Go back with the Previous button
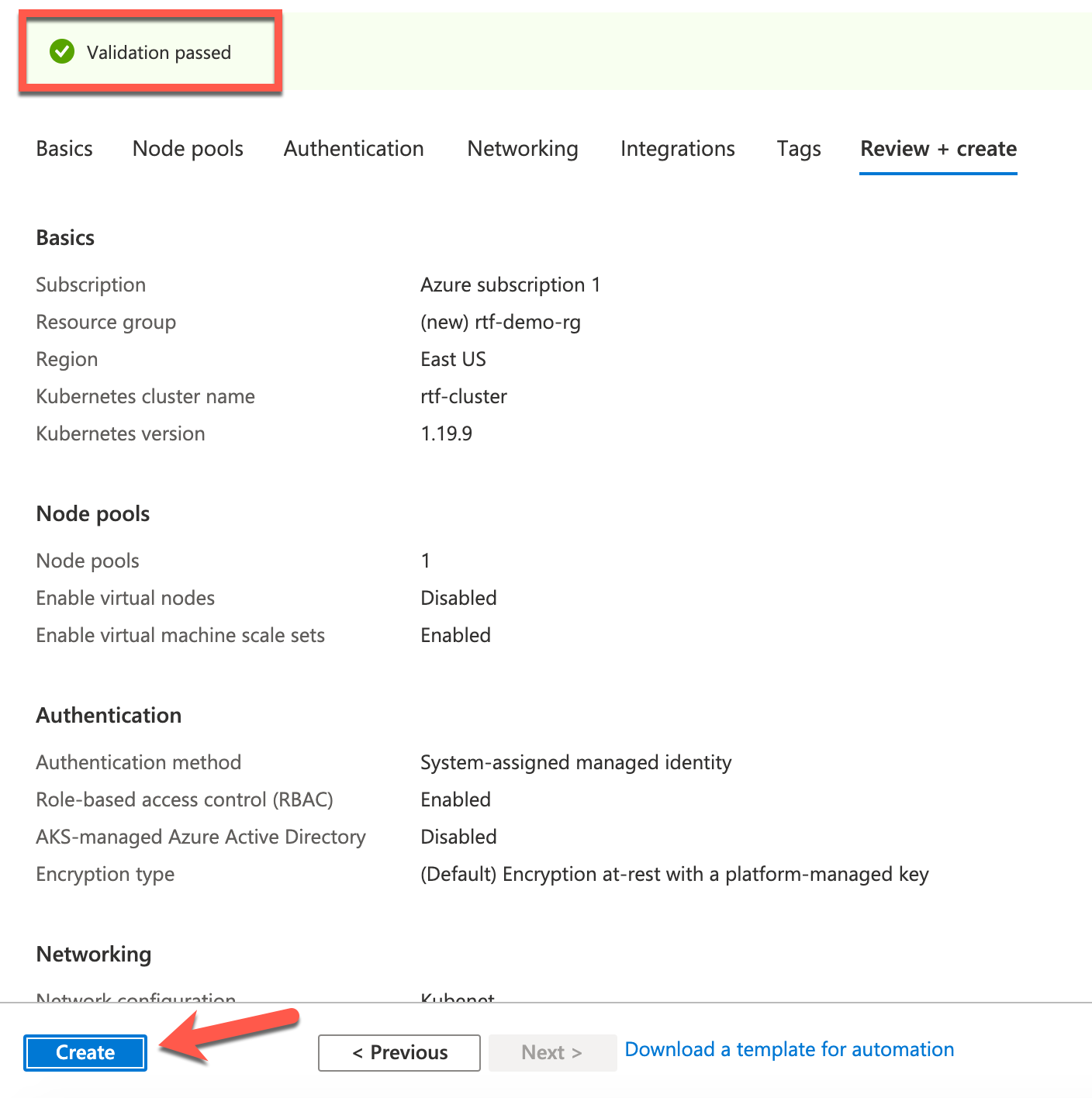 pyautogui.click(x=399, y=1052)
